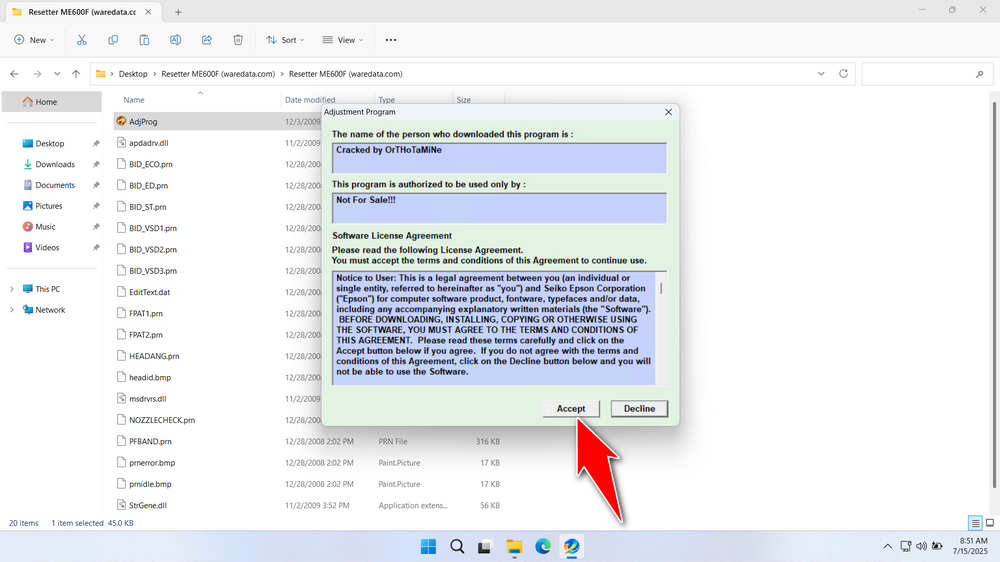Image resolution: width=1000 pixels, height=562 pixels.
Task: Open Task View on the taskbar
Action: point(485,547)
